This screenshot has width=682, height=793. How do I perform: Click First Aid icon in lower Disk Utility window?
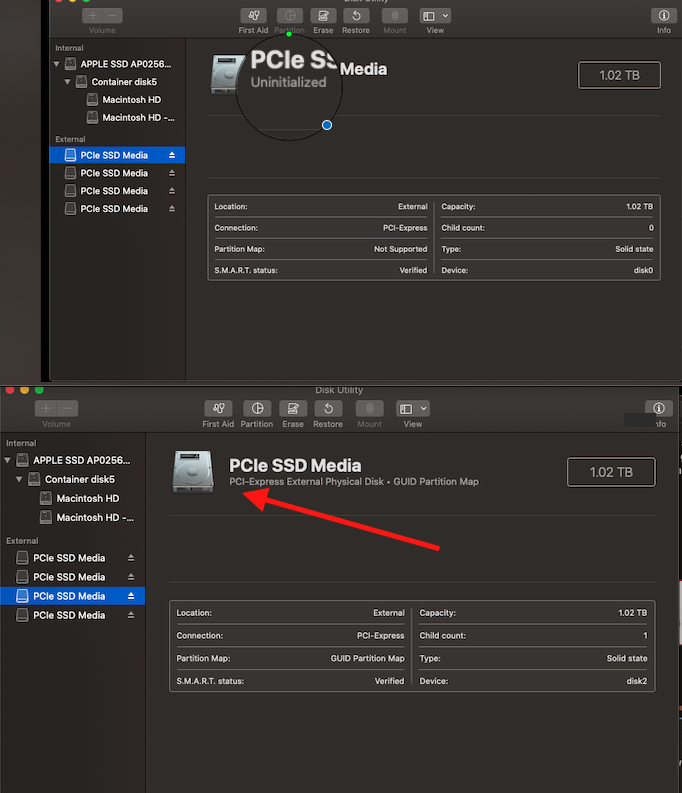pos(218,408)
